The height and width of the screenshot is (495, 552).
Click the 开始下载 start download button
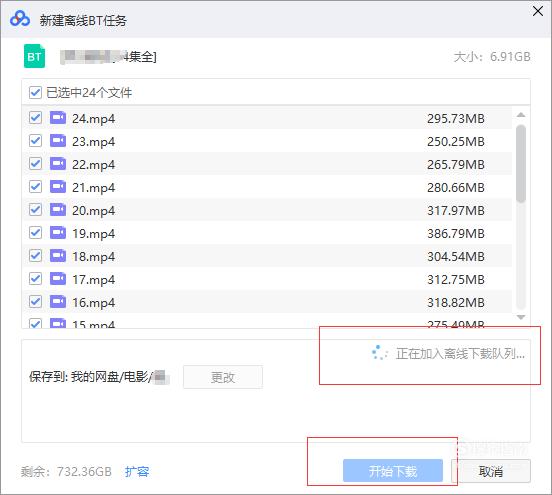tap(393, 471)
